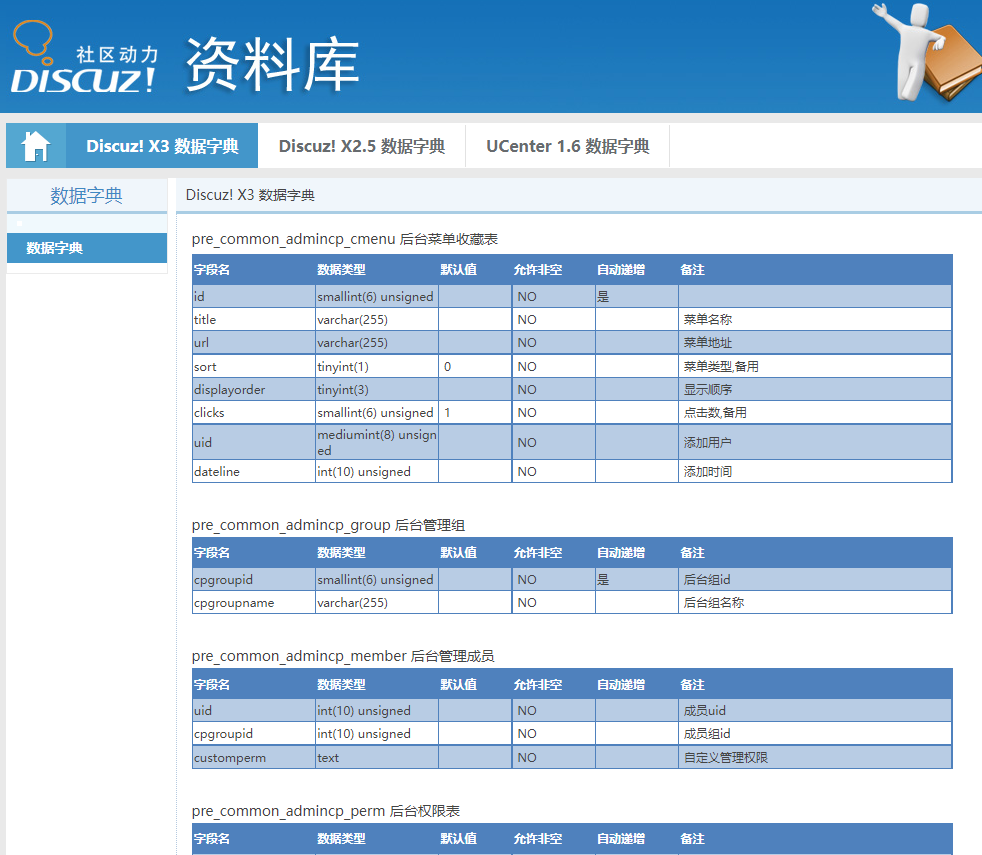This screenshot has height=855, width=982.
Task: Click int(10) unsigned cell in dateline row
Action: click(x=377, y=472)
